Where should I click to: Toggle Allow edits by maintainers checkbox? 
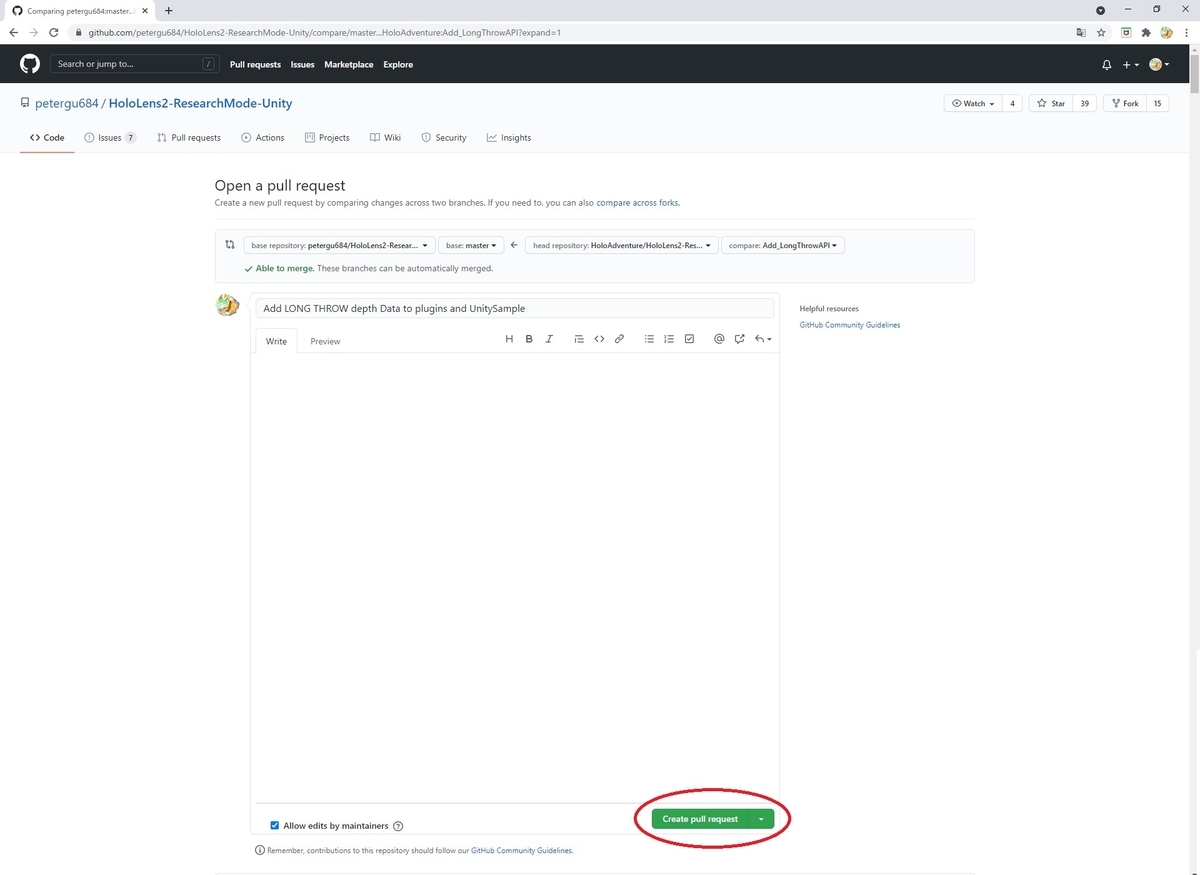[275, 826]
